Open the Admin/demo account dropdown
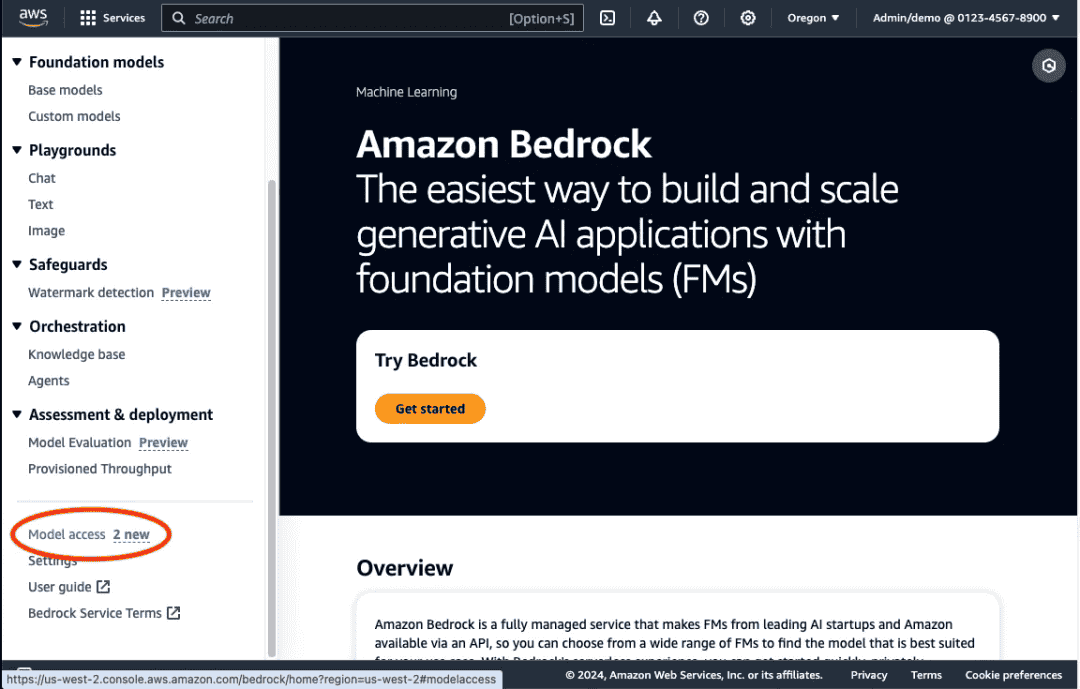Screen dimensions: 1080x689 [x=965, y=18]
